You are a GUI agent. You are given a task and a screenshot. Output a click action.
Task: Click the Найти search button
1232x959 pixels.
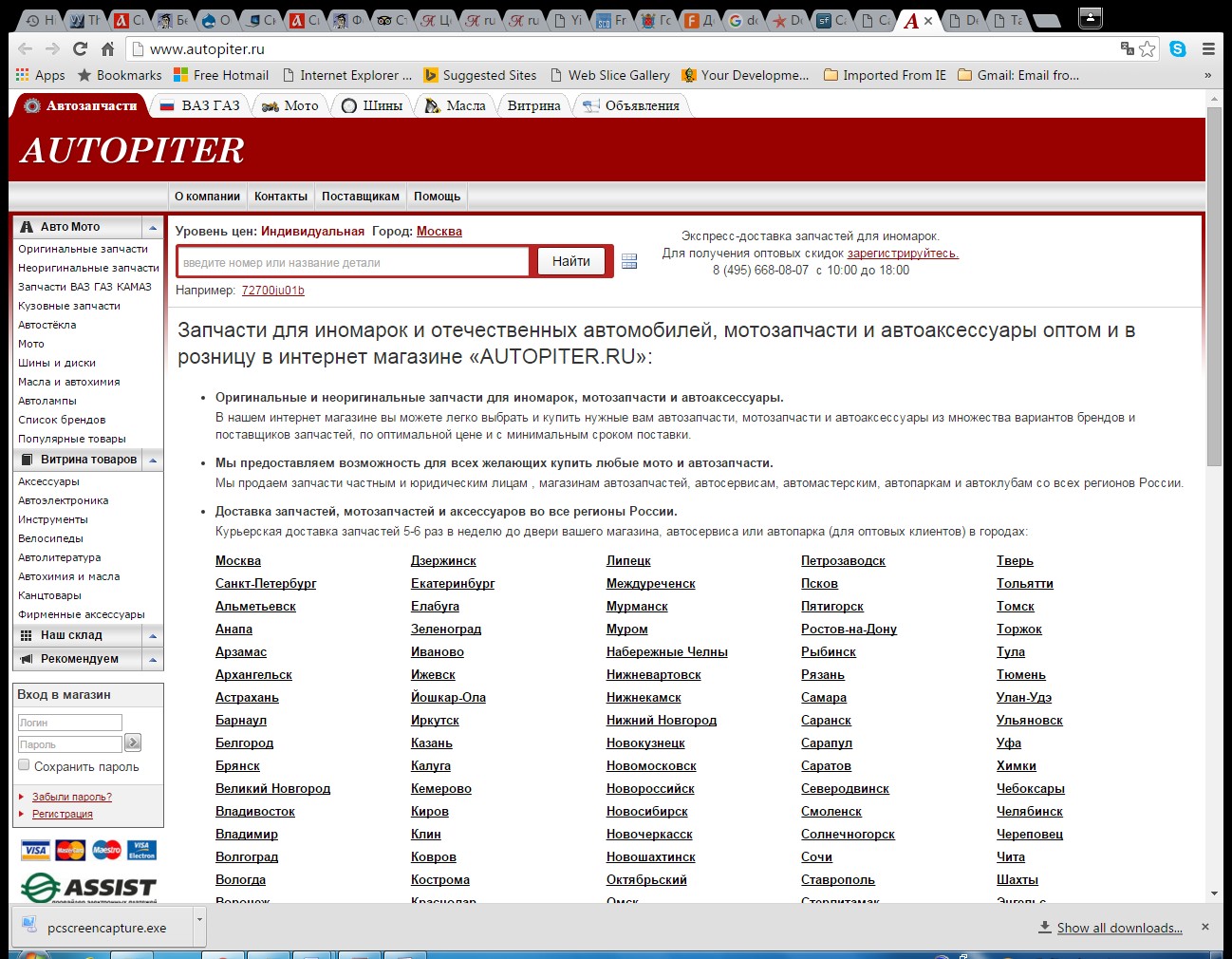(571, 261)
